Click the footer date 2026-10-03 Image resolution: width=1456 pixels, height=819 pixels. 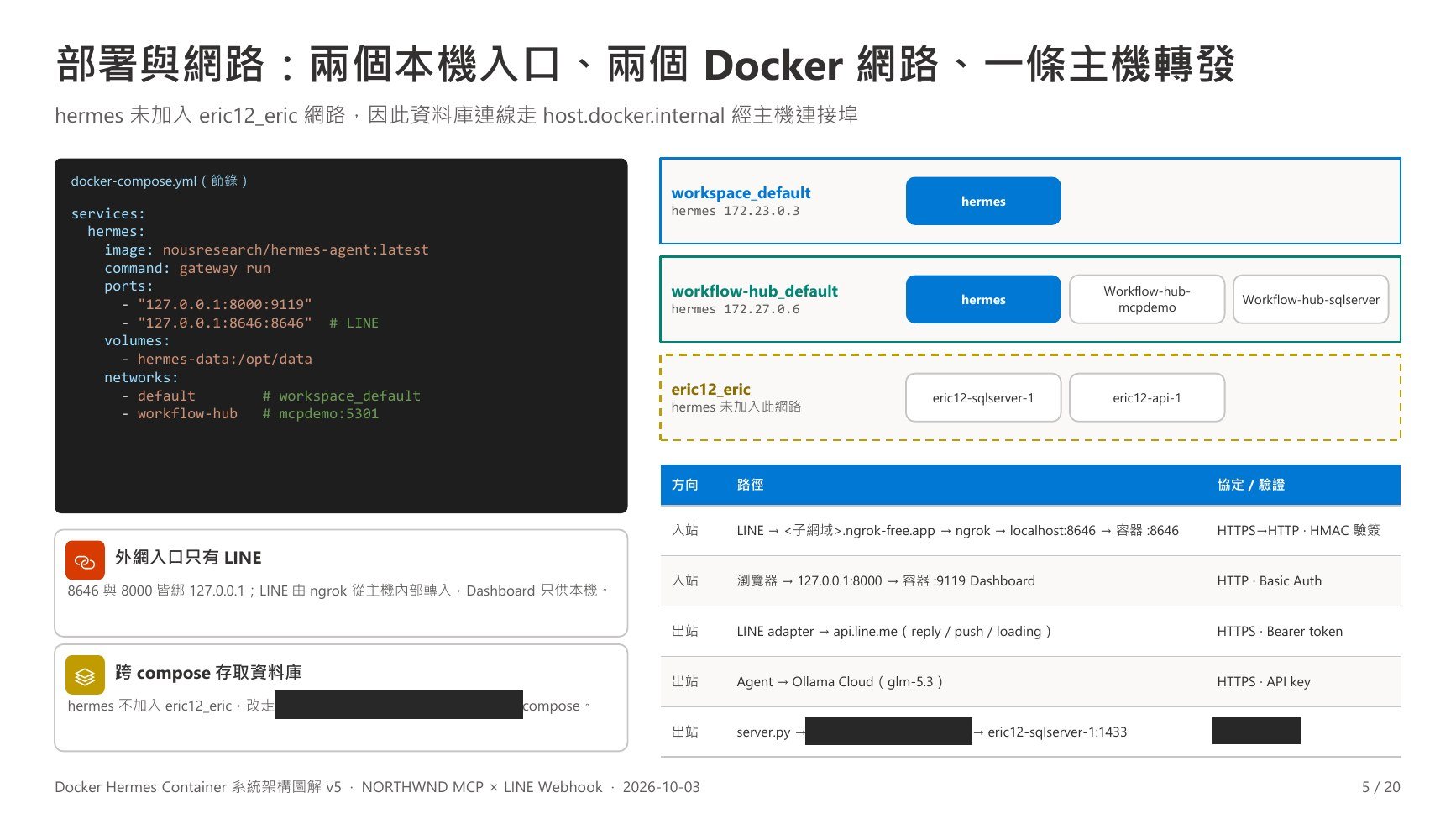[661, 787]
